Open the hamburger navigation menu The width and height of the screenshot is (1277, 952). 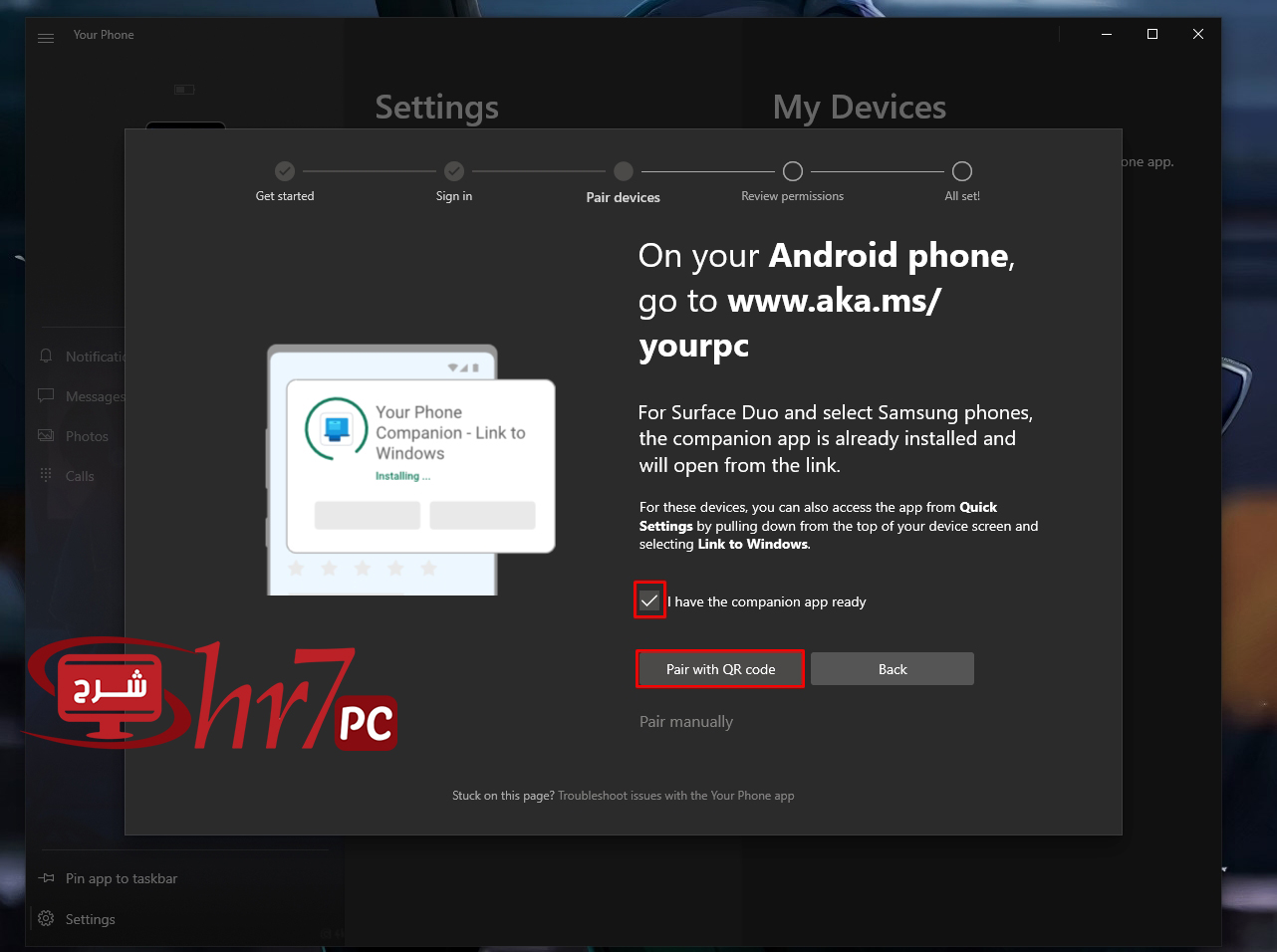tap(46, 38)
